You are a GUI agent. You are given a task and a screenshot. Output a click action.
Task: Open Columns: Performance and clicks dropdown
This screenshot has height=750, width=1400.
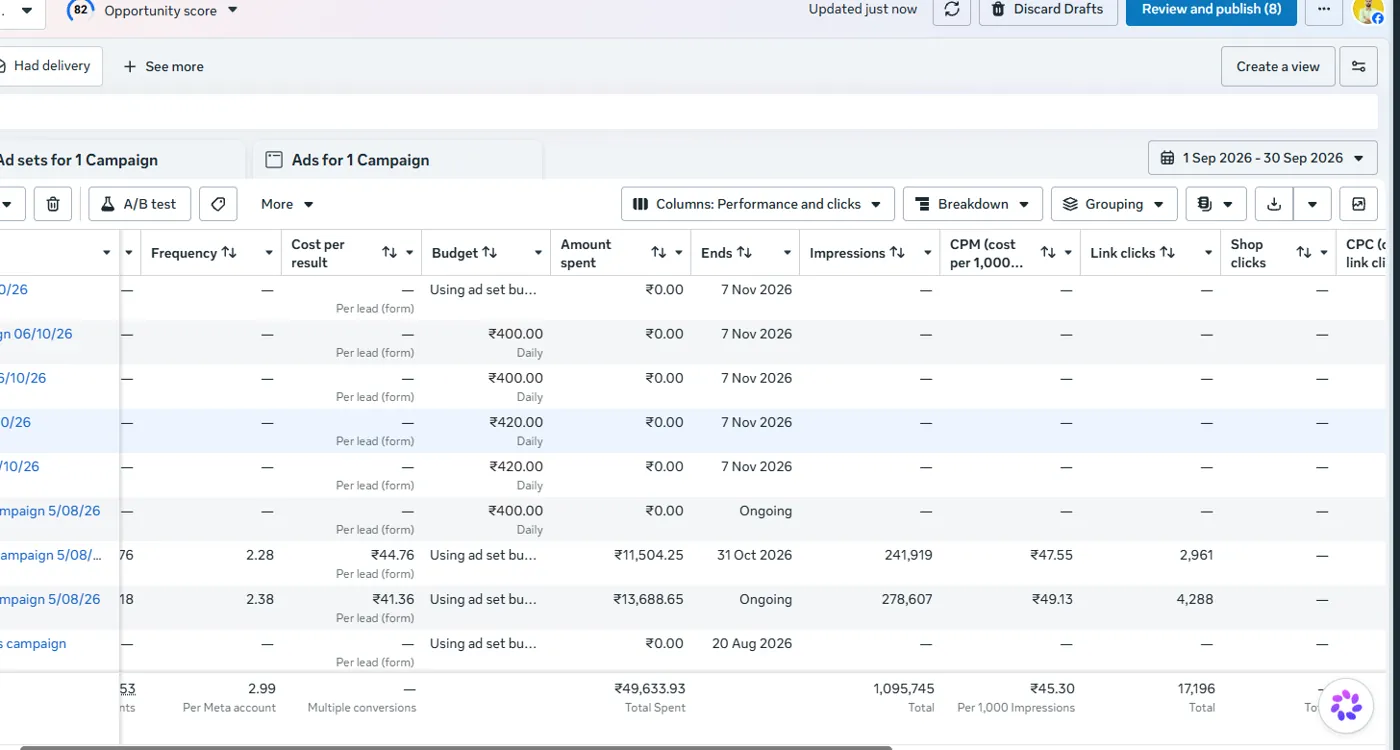(758, 204)
